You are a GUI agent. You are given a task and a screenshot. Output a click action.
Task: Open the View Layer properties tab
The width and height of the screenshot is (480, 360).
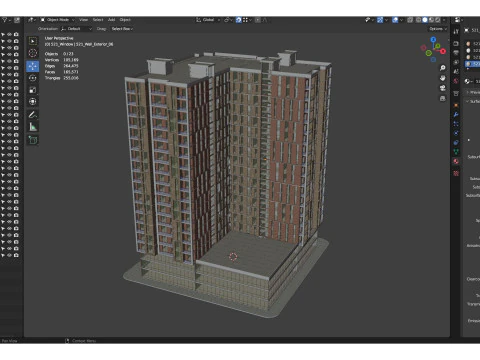pos(456,62)
